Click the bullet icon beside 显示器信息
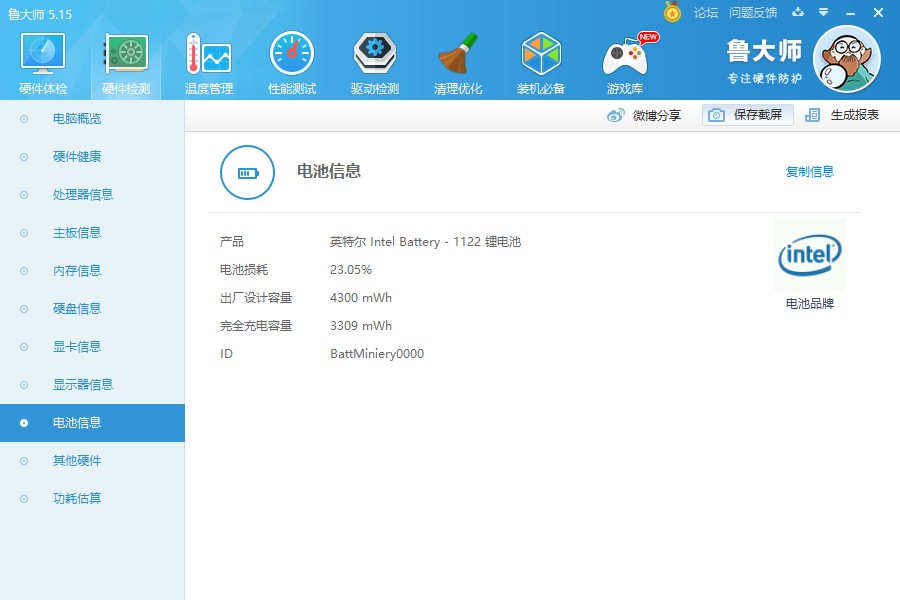Screen dimensions: 900x600 coord(24,384)
